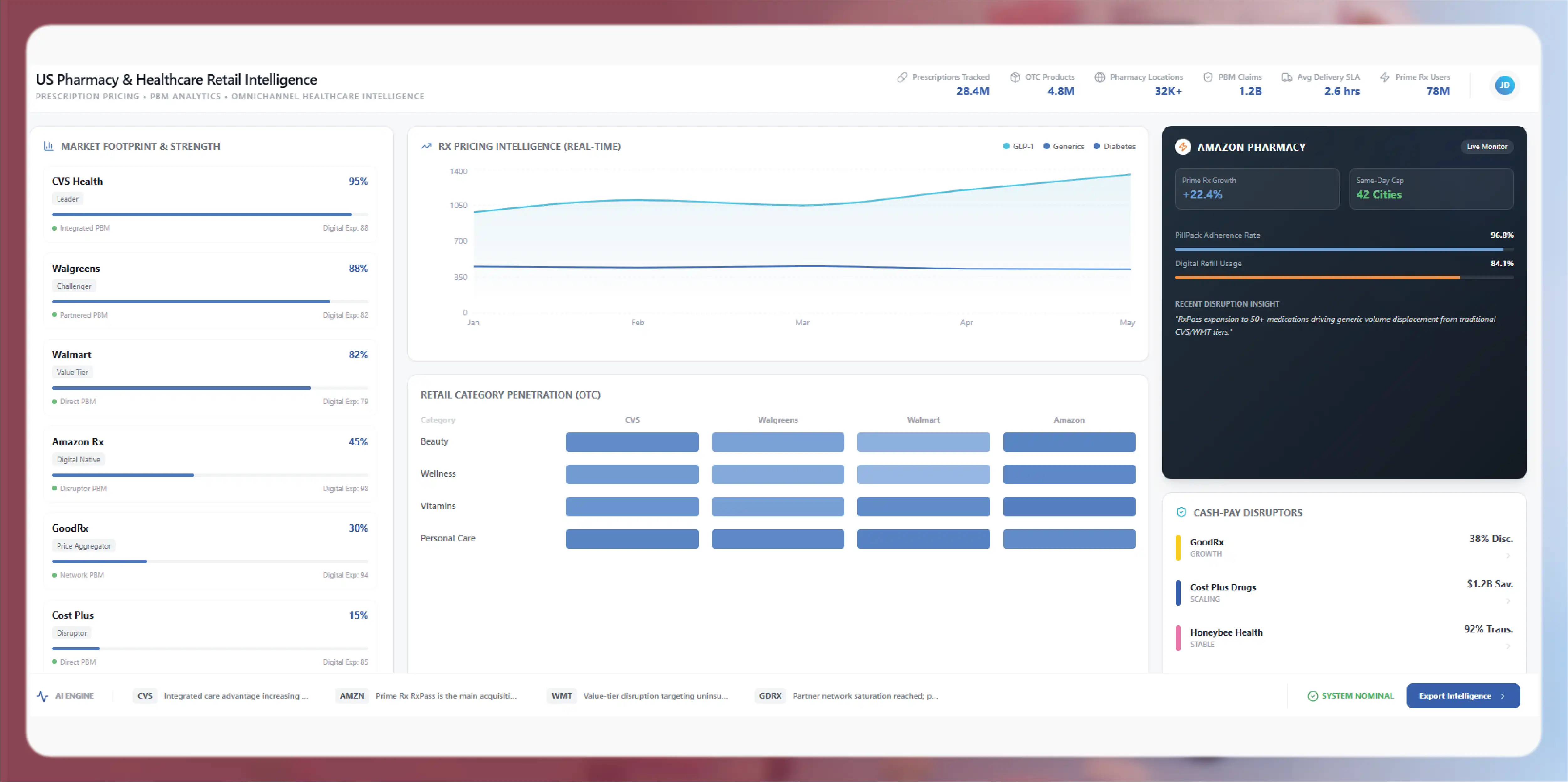Click the 92% Trans. value
The width and height of the screenshot is (1568, 782).
click(1488, 629)
